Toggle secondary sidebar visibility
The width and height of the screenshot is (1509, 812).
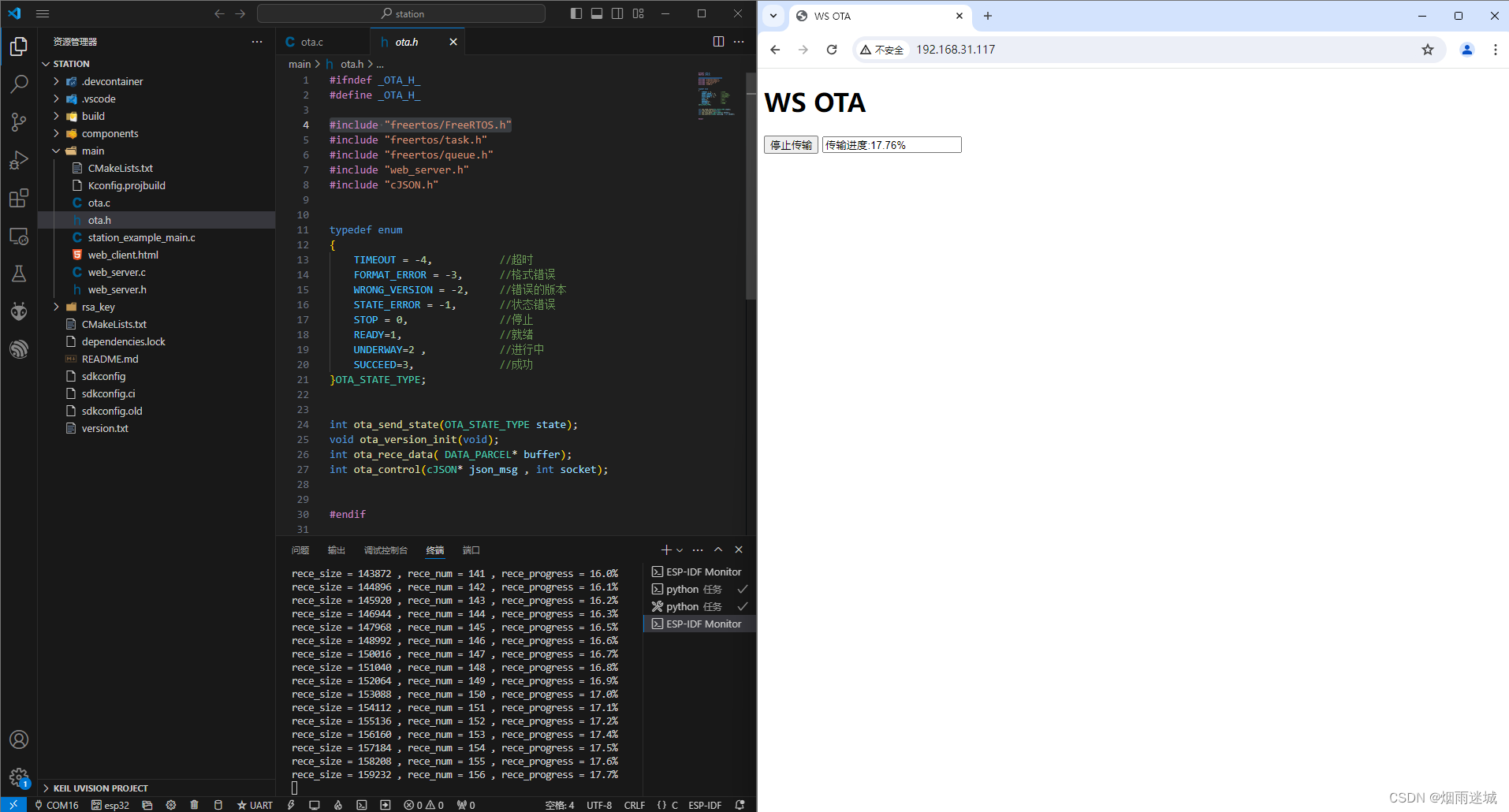(x=617, y=13)
